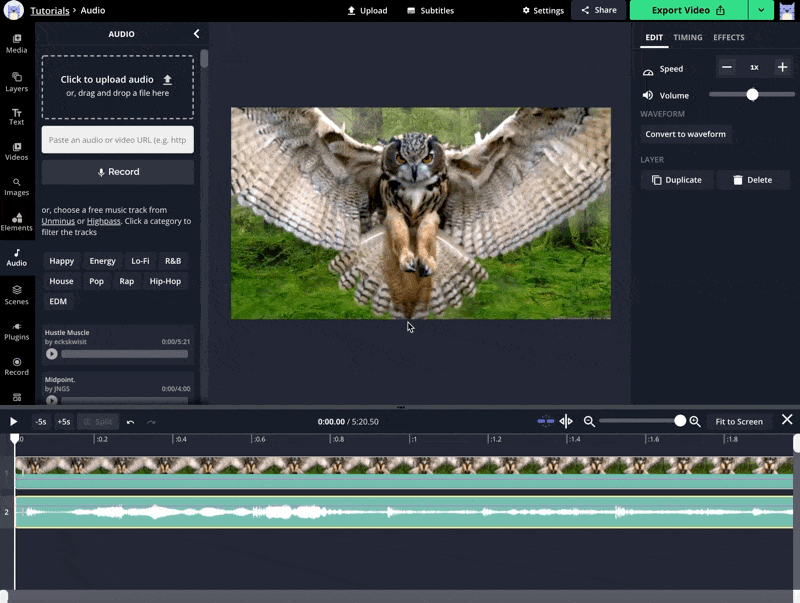Viewport: 800px width, 603px height.
Task: Open the Elements panel
Action: click(17, 222)
